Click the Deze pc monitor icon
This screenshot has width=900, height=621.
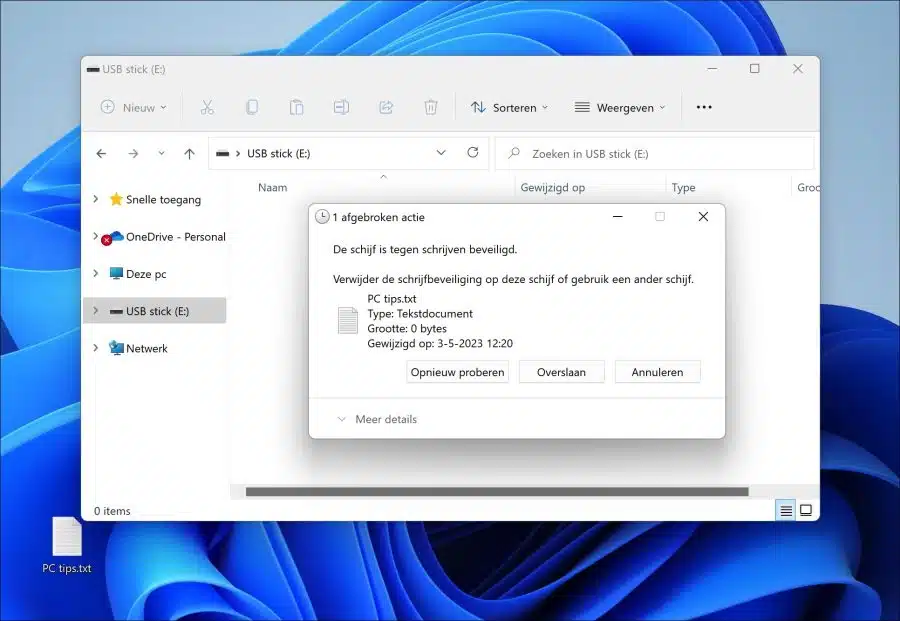116,274
